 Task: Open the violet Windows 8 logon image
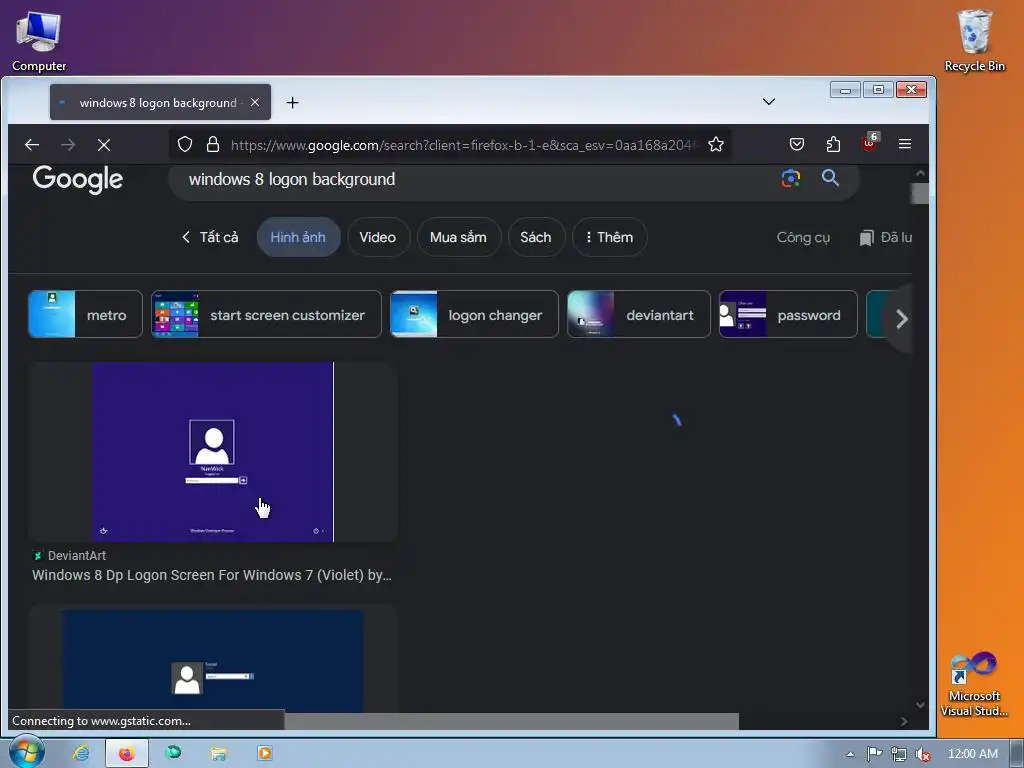(213, 452)
